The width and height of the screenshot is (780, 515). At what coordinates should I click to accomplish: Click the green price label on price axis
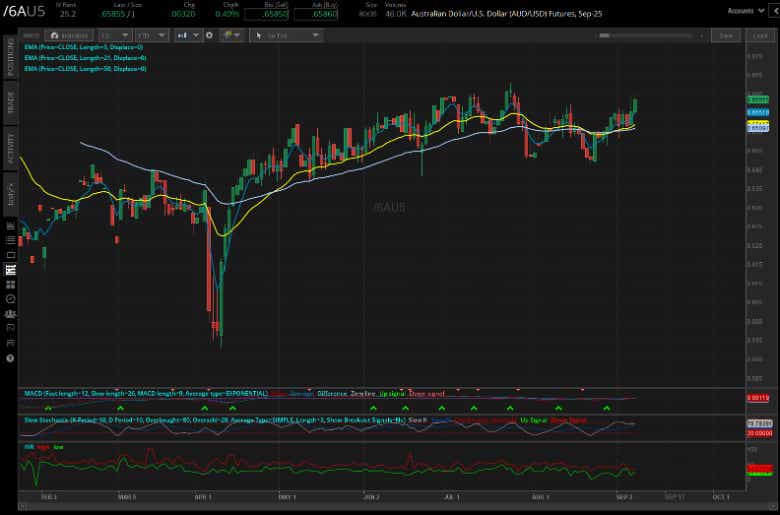(x=758, y=100)
